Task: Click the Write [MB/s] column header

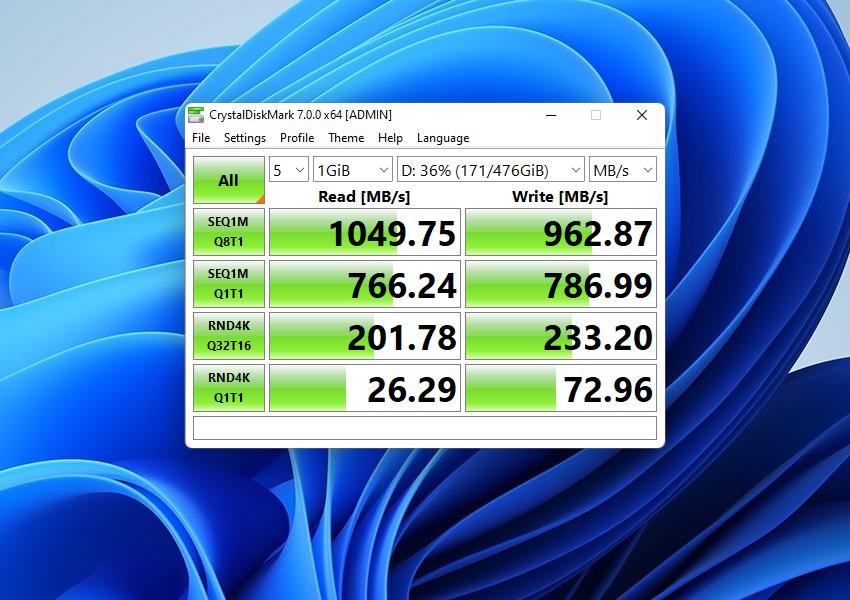Action: [560, 196]
